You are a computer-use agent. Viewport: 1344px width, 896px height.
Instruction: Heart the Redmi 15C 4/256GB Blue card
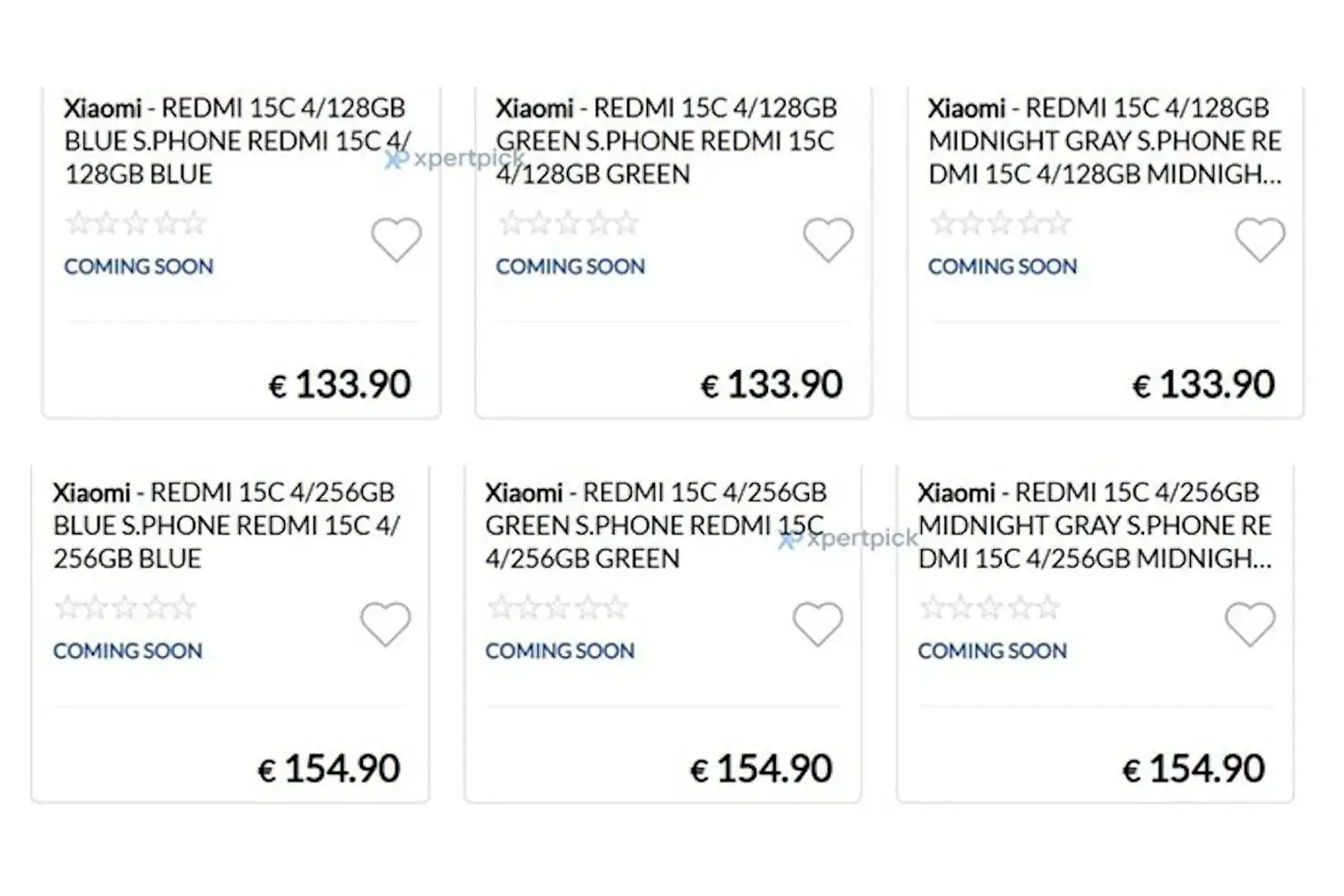coord(385,624)
